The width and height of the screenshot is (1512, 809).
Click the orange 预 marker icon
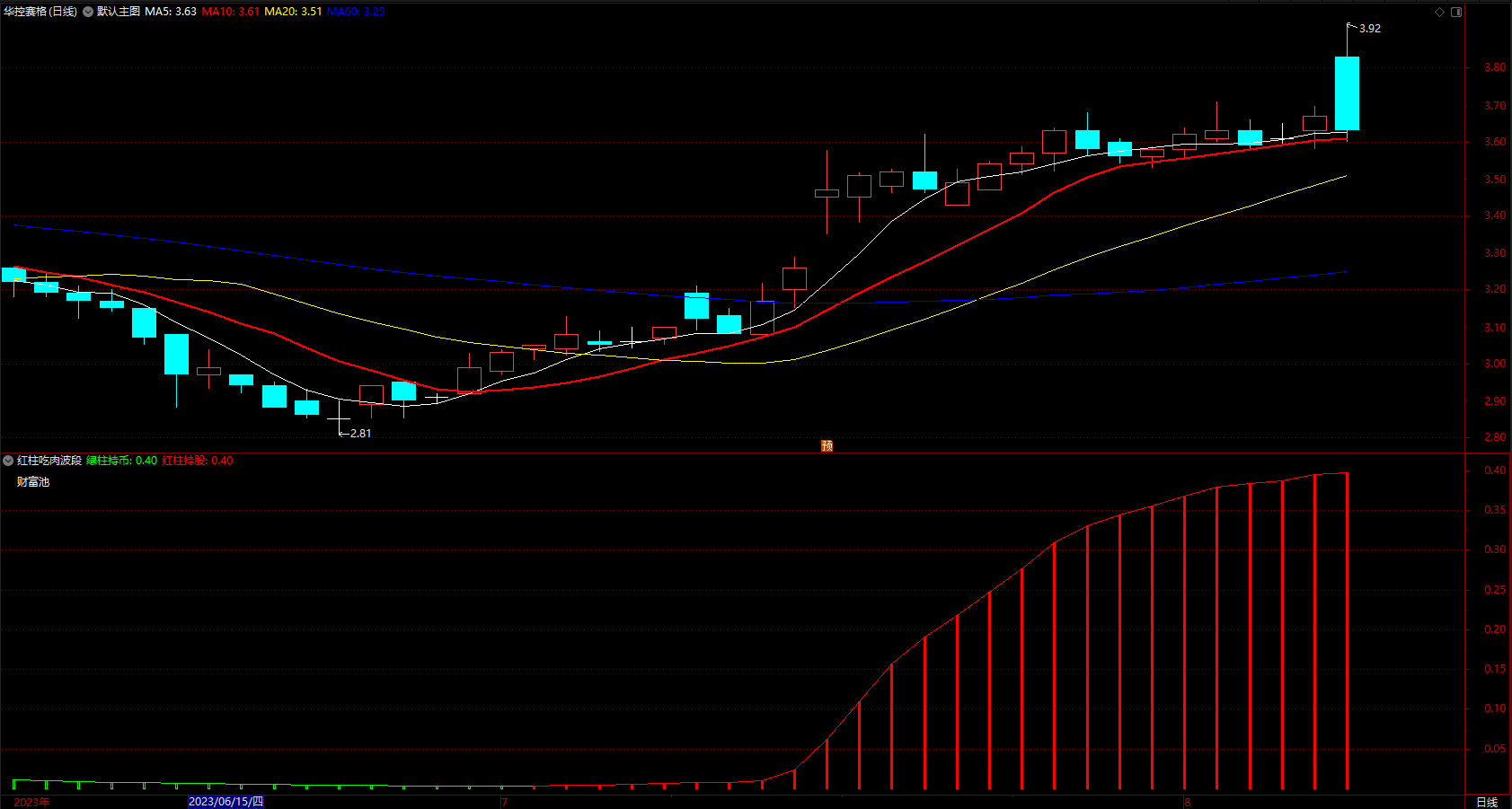click(x=827, y=445)
